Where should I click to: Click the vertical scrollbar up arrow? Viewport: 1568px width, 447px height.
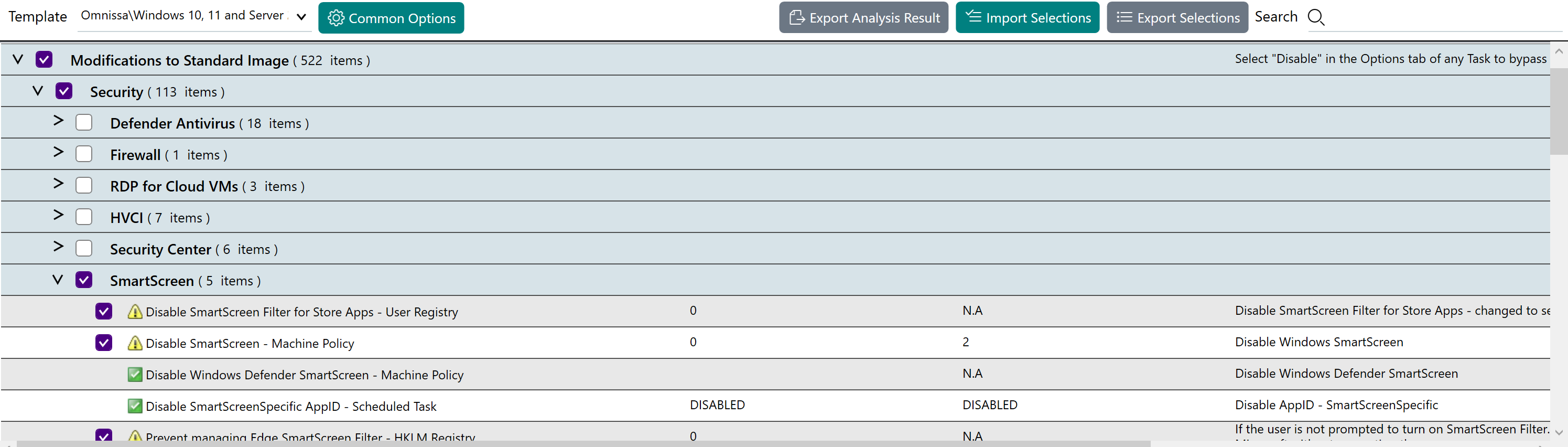[x=1559, y=52]
